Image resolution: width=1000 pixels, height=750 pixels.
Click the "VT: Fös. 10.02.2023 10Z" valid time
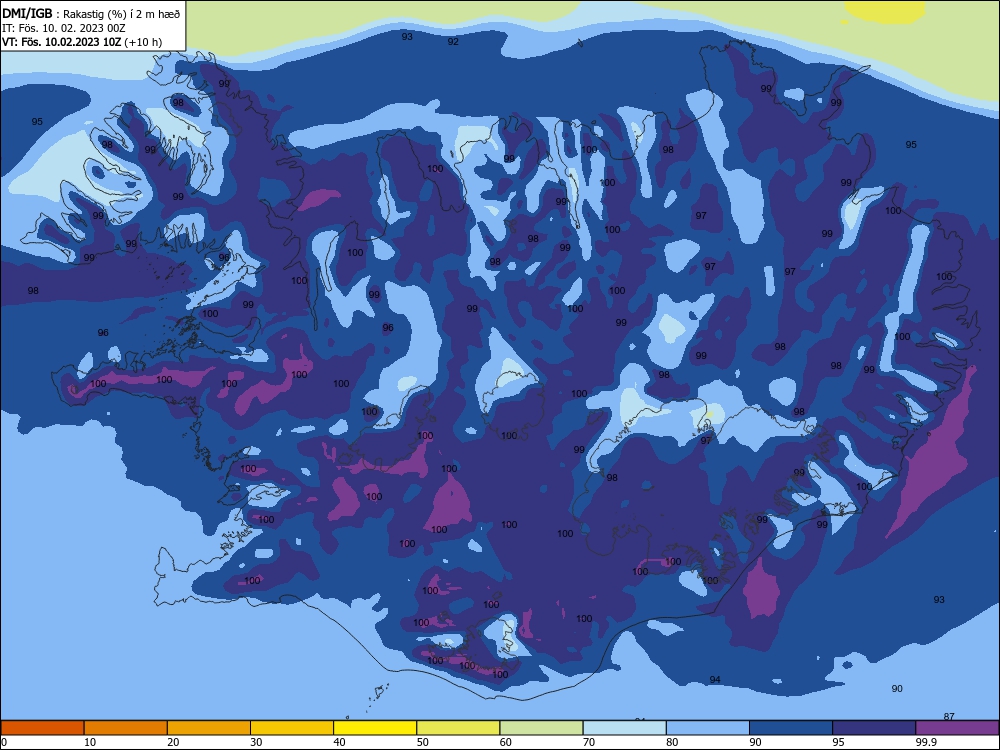click(61, 42)
